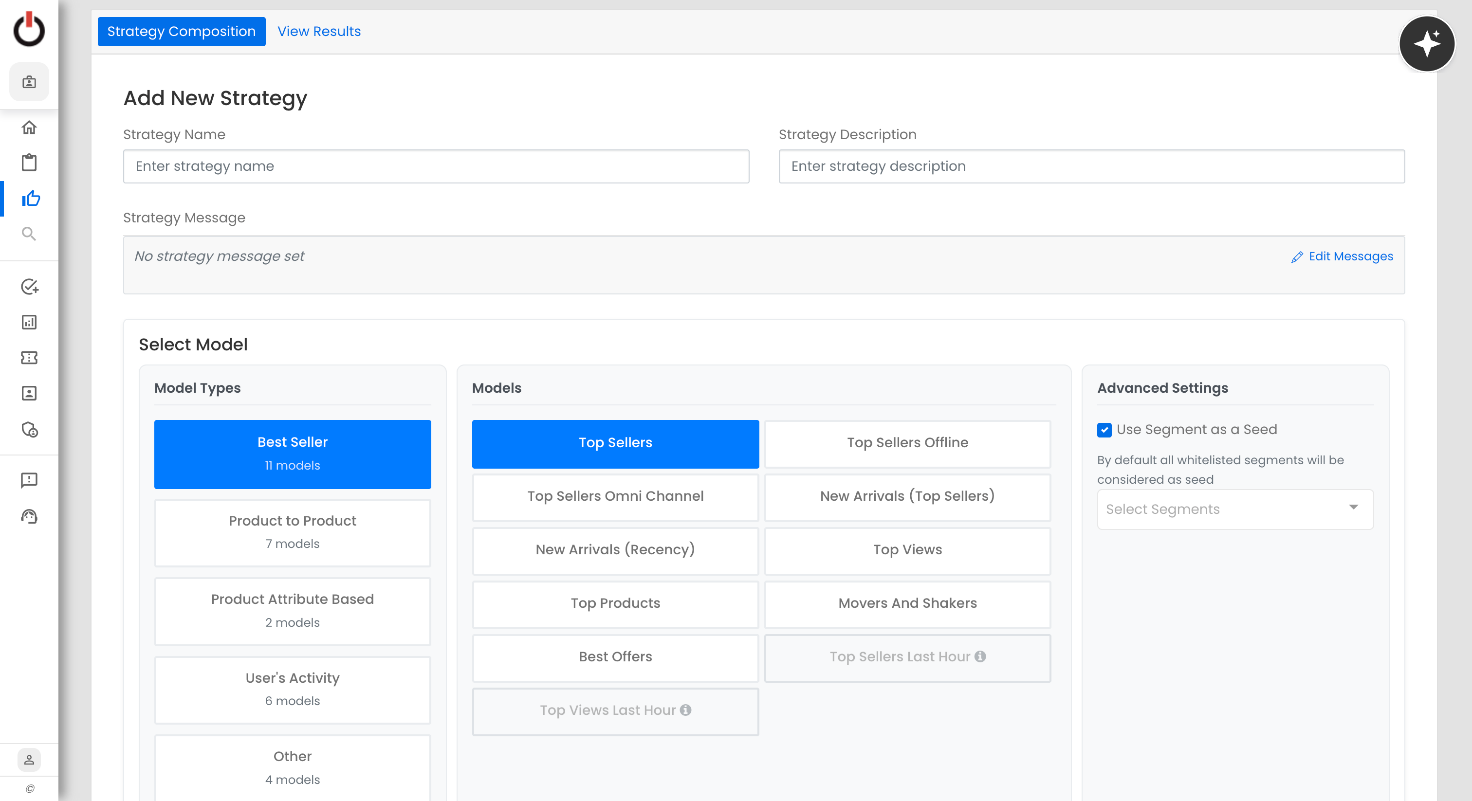Select the User's Activity model type
The height and width of the screenshot is (801, 1472).
tap(292, 689)
